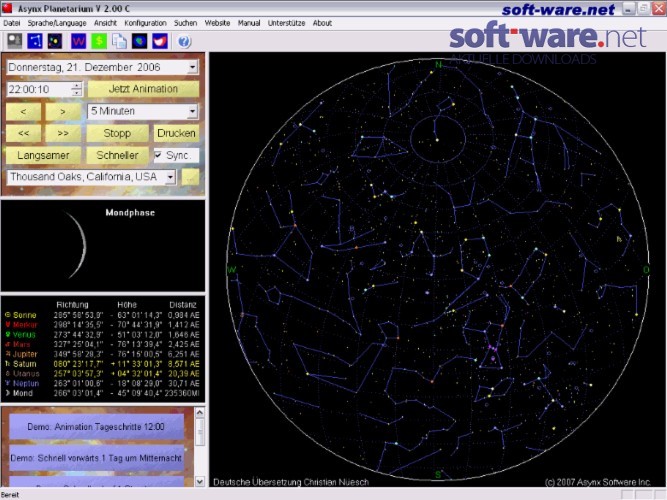The width and height of the screenshot is (667, 500).
Task: Open the Ansicht menu
Action: click(105, 23)
